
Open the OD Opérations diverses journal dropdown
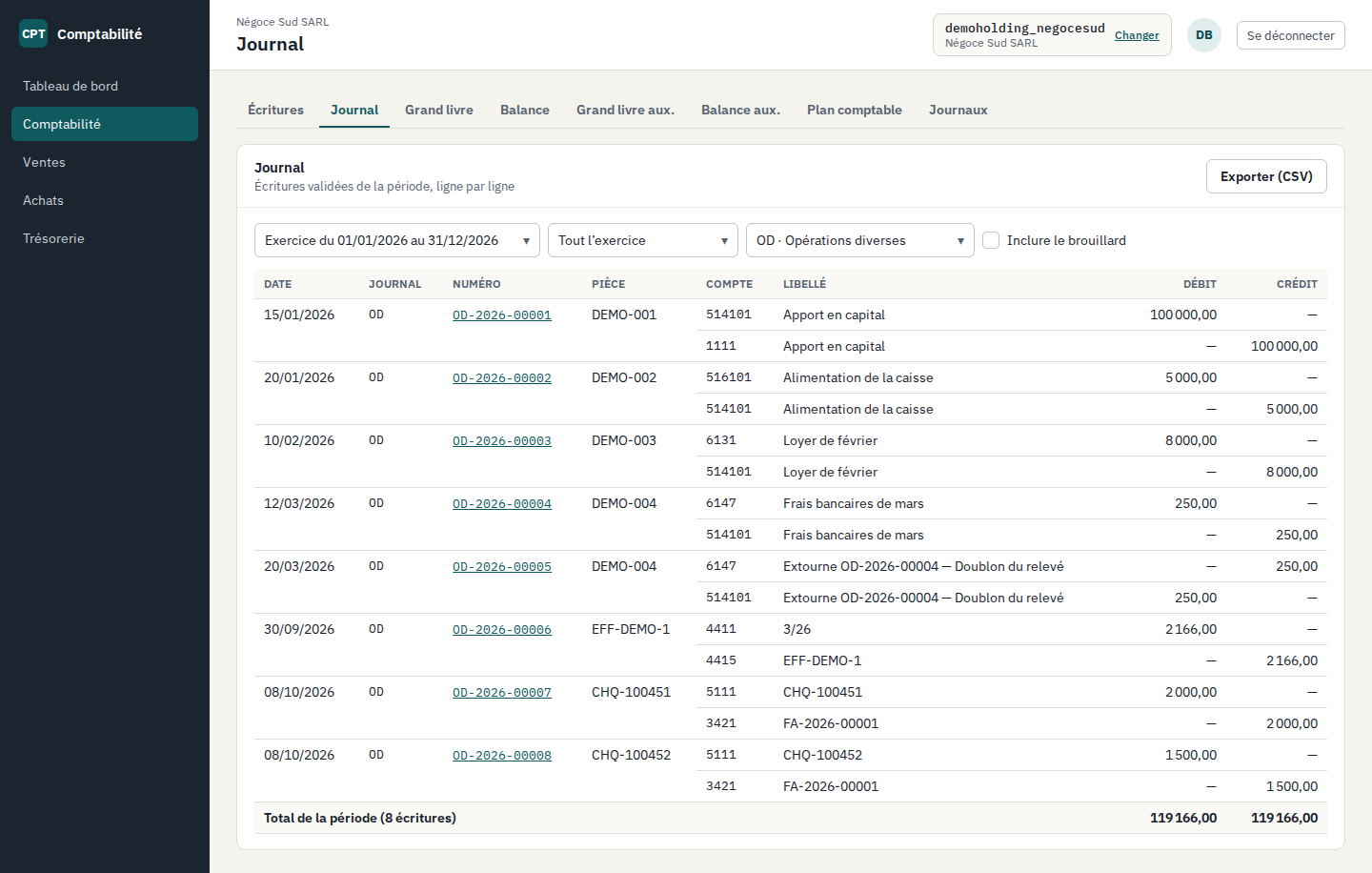[x=860, y=240]
